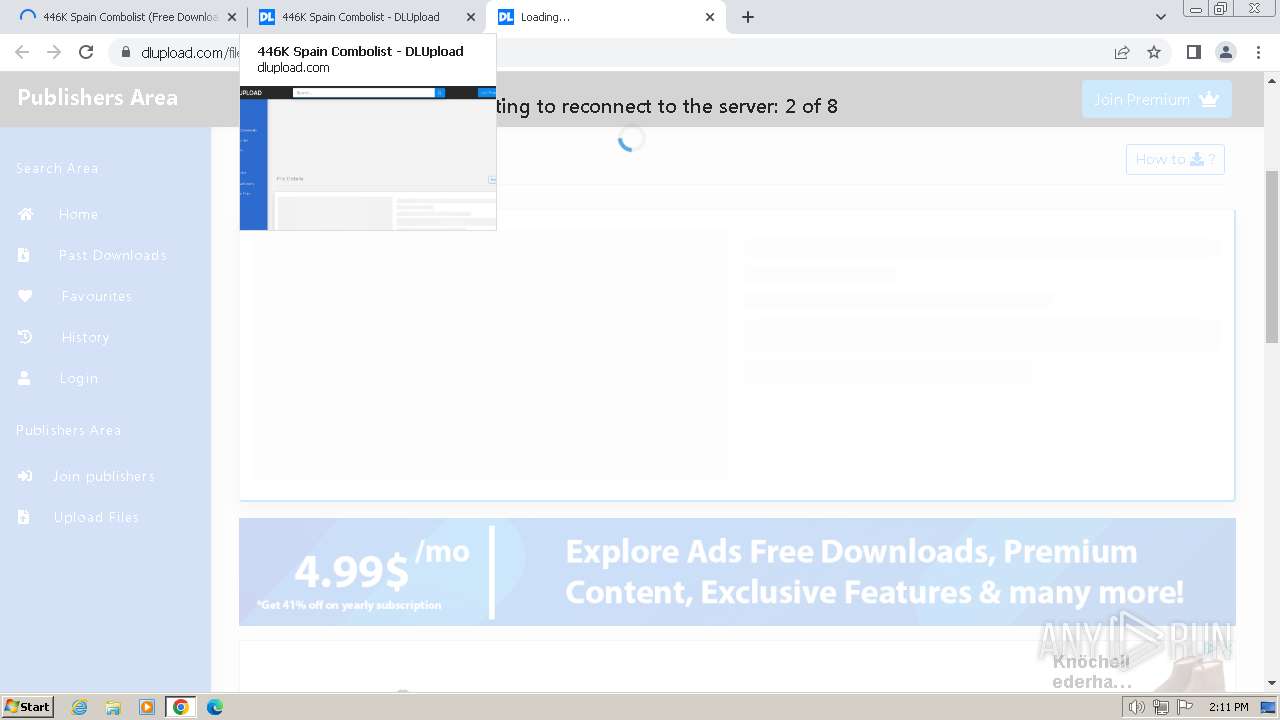Image resolution: width=1280 pixels, height=720 pixels.
Task: Bookmark this page with star
Action: 1154,52
